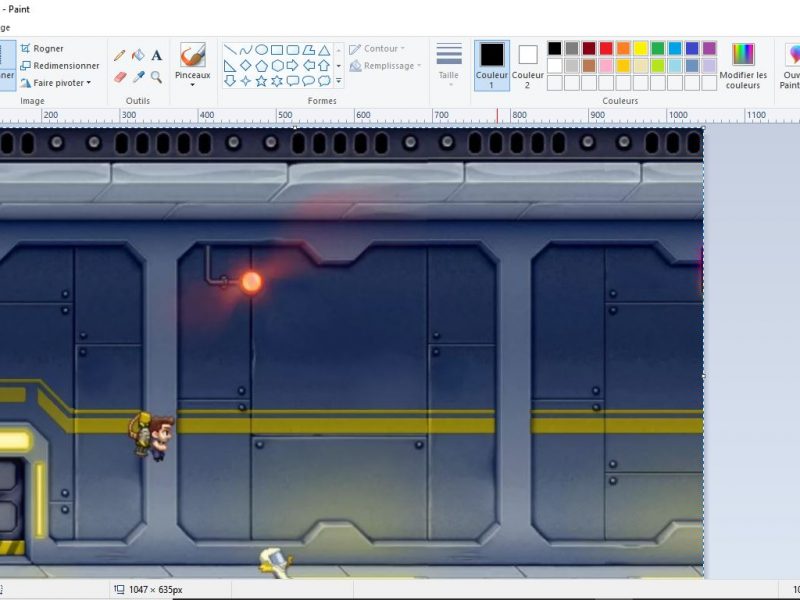Pick the brown color swatch
The height and width of the screenshot is (600, 800).
click(589, 66)
